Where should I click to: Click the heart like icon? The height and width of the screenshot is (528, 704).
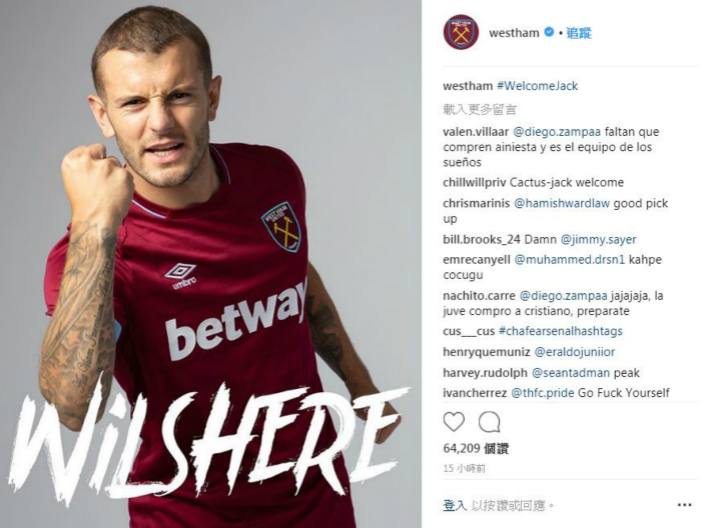point(454,422)
